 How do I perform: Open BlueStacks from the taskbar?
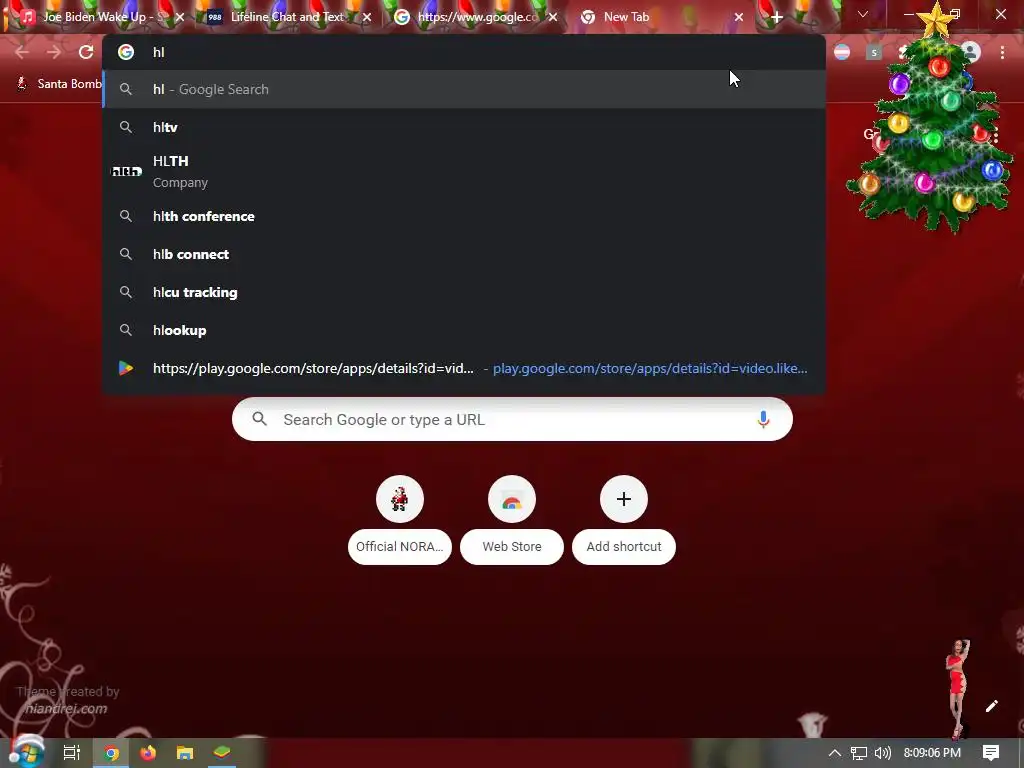click(x=222, y=753)
